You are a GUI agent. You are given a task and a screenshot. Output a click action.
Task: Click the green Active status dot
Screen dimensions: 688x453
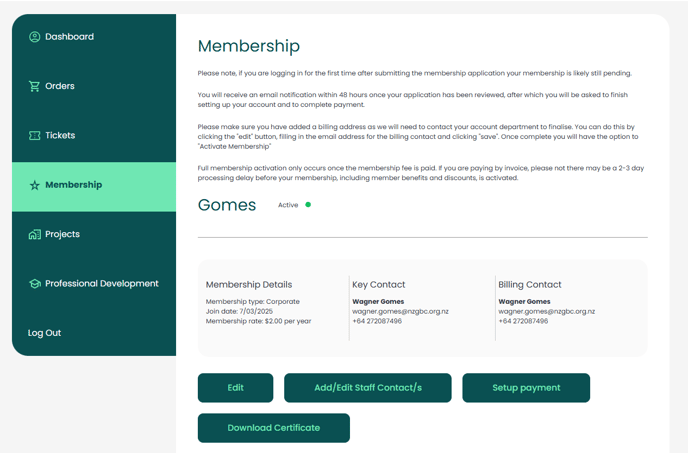click(x=308, y=205)
